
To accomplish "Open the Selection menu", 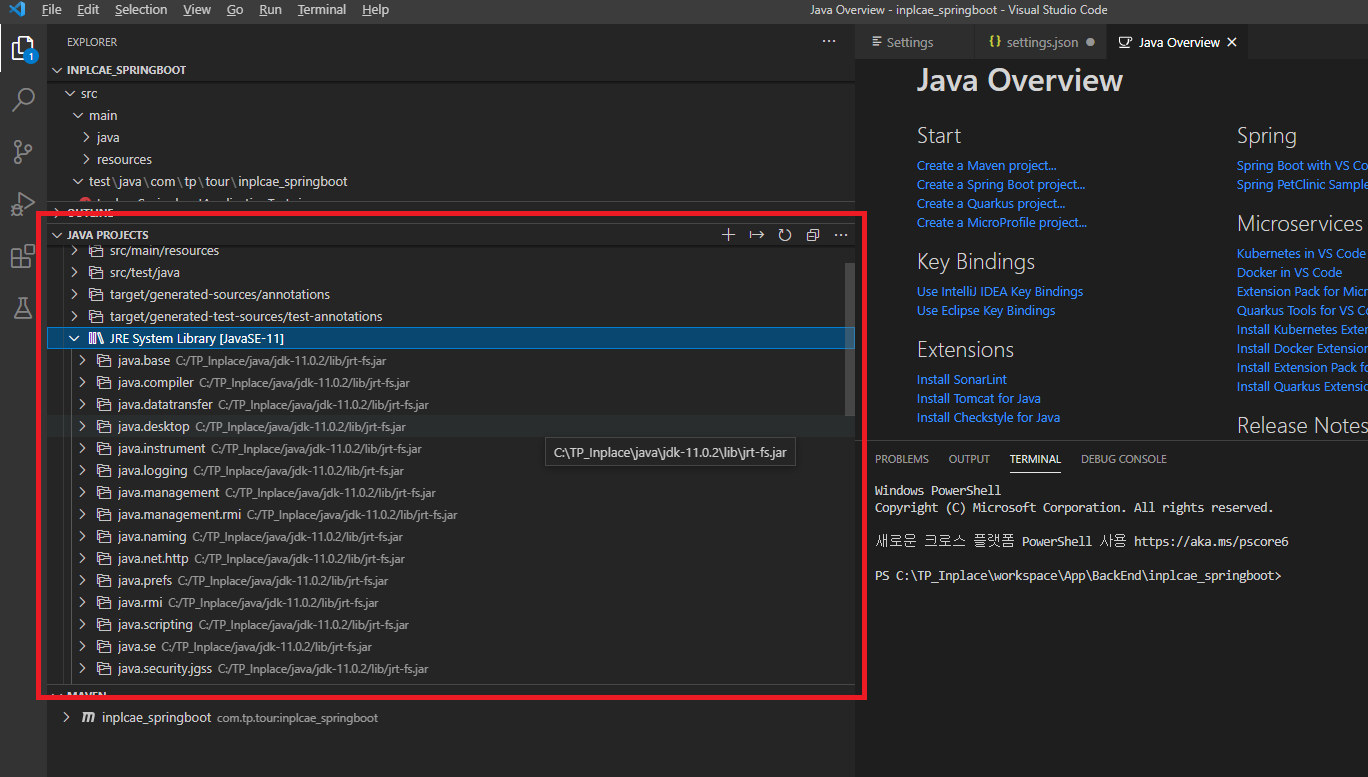I will (141, 10).
